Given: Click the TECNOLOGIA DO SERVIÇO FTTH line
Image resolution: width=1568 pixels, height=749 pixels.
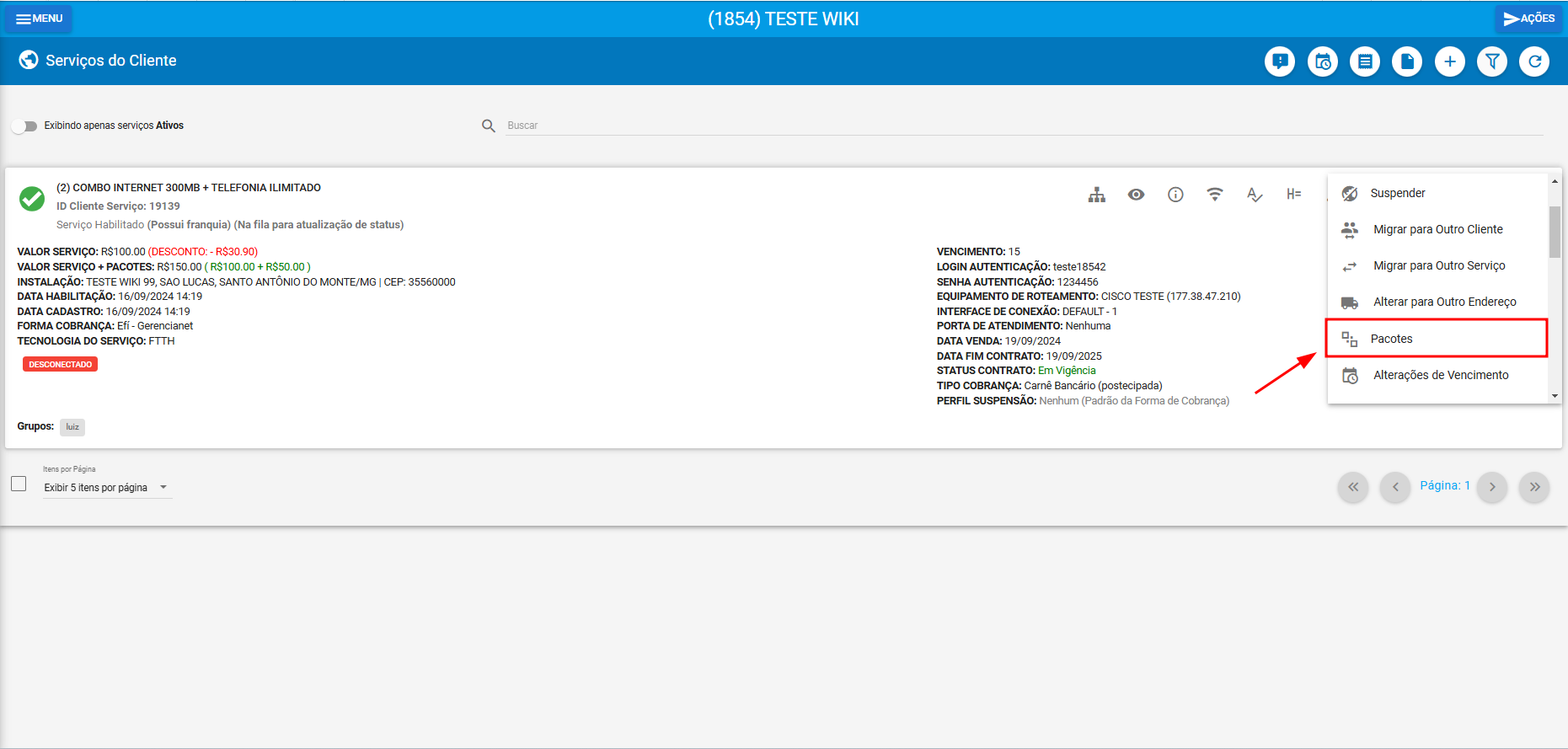Looking at the screenshot, I should tap(96, 341).
